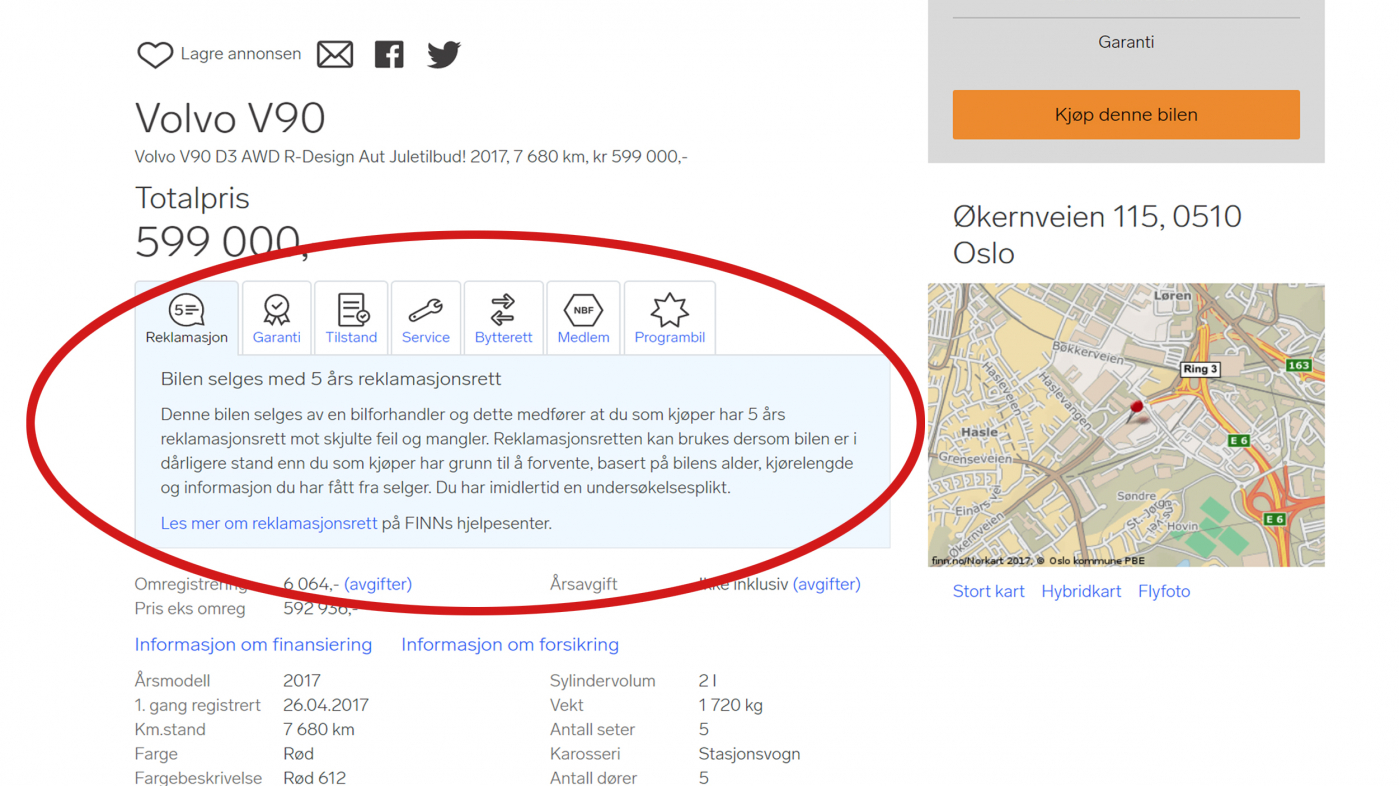Share the listing via the Twitter icon
The image size is (1399, 786).
point(442,53)
